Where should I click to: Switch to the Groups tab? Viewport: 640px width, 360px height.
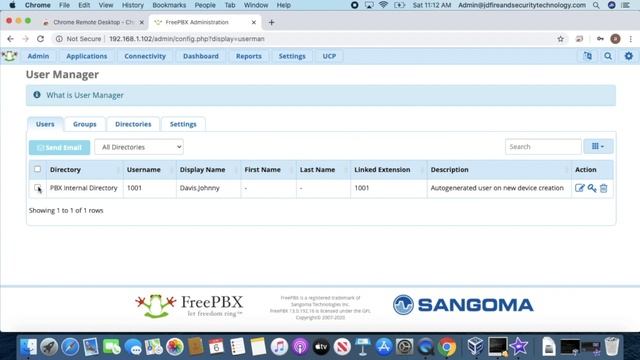84,124
